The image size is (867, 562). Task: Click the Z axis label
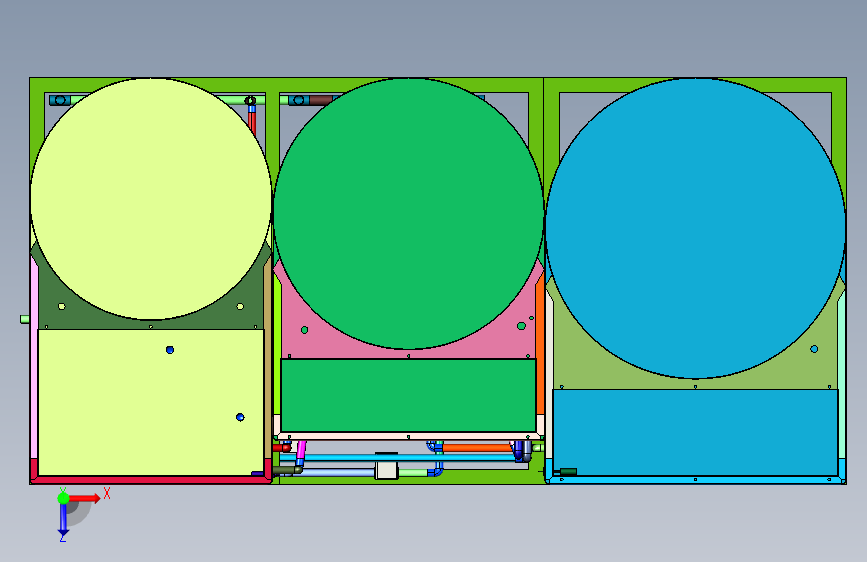coord(63,538)
